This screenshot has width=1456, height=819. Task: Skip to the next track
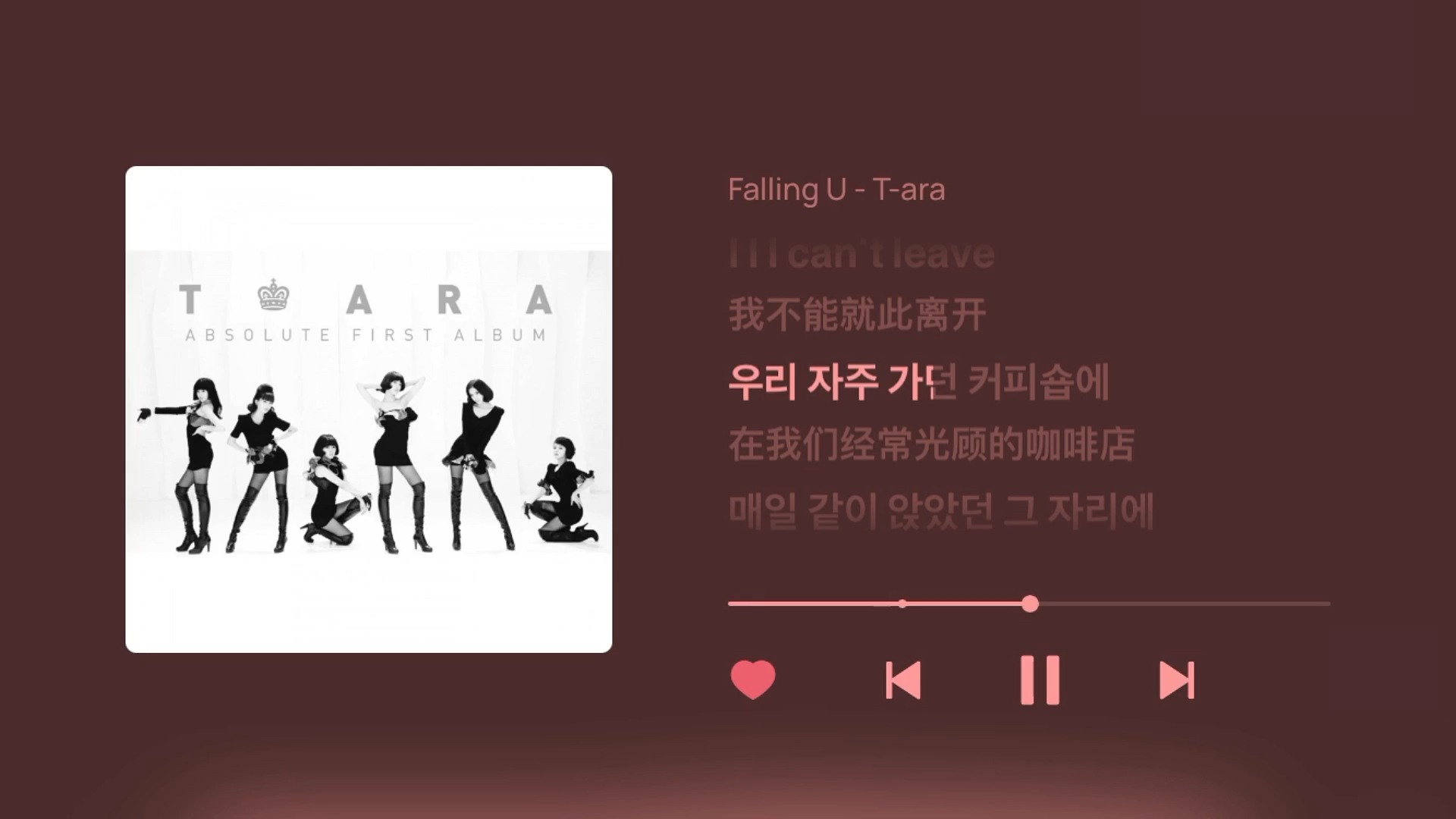(x=1177, y=680)
